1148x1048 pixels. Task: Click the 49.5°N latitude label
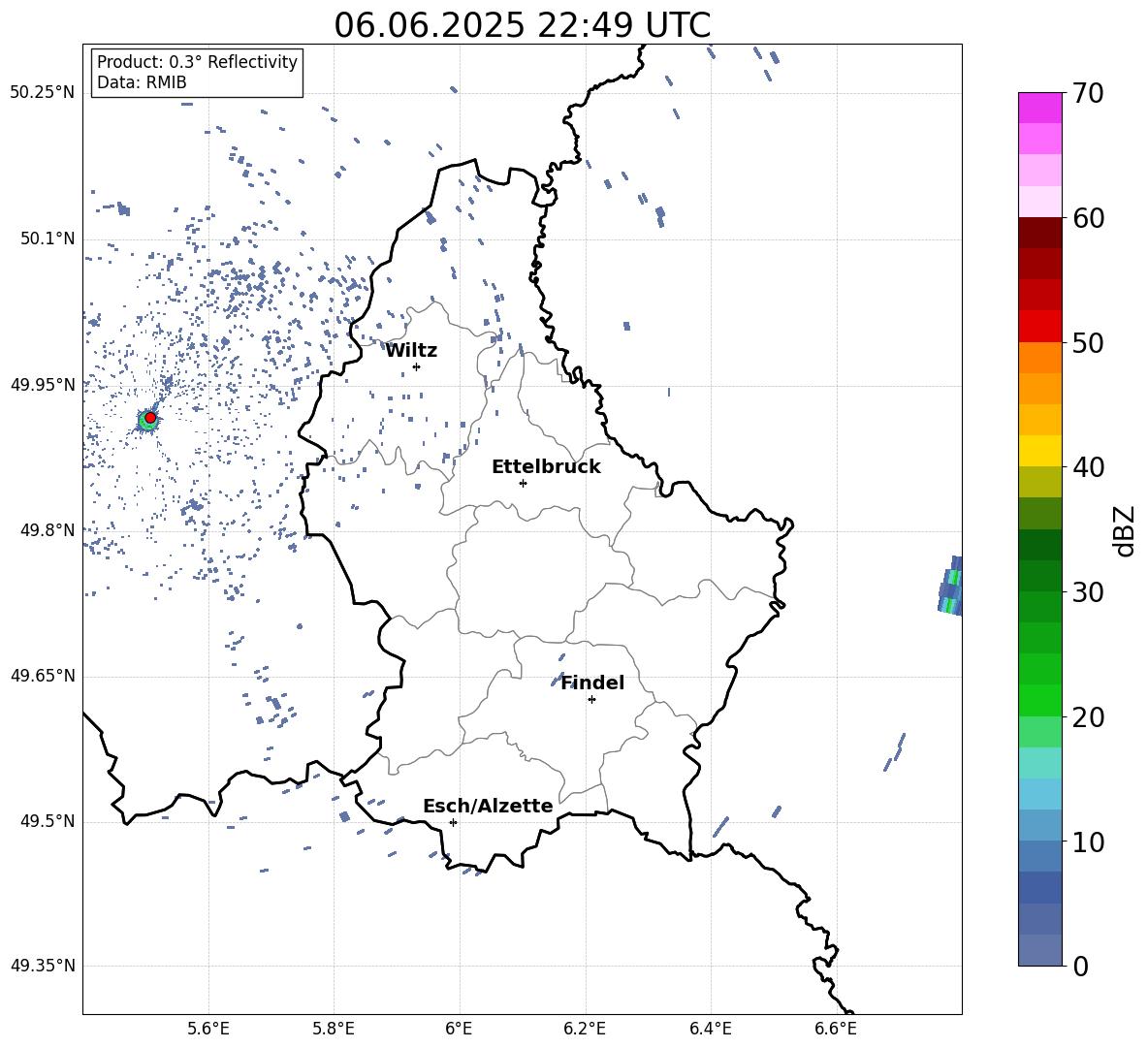(47, 821)
